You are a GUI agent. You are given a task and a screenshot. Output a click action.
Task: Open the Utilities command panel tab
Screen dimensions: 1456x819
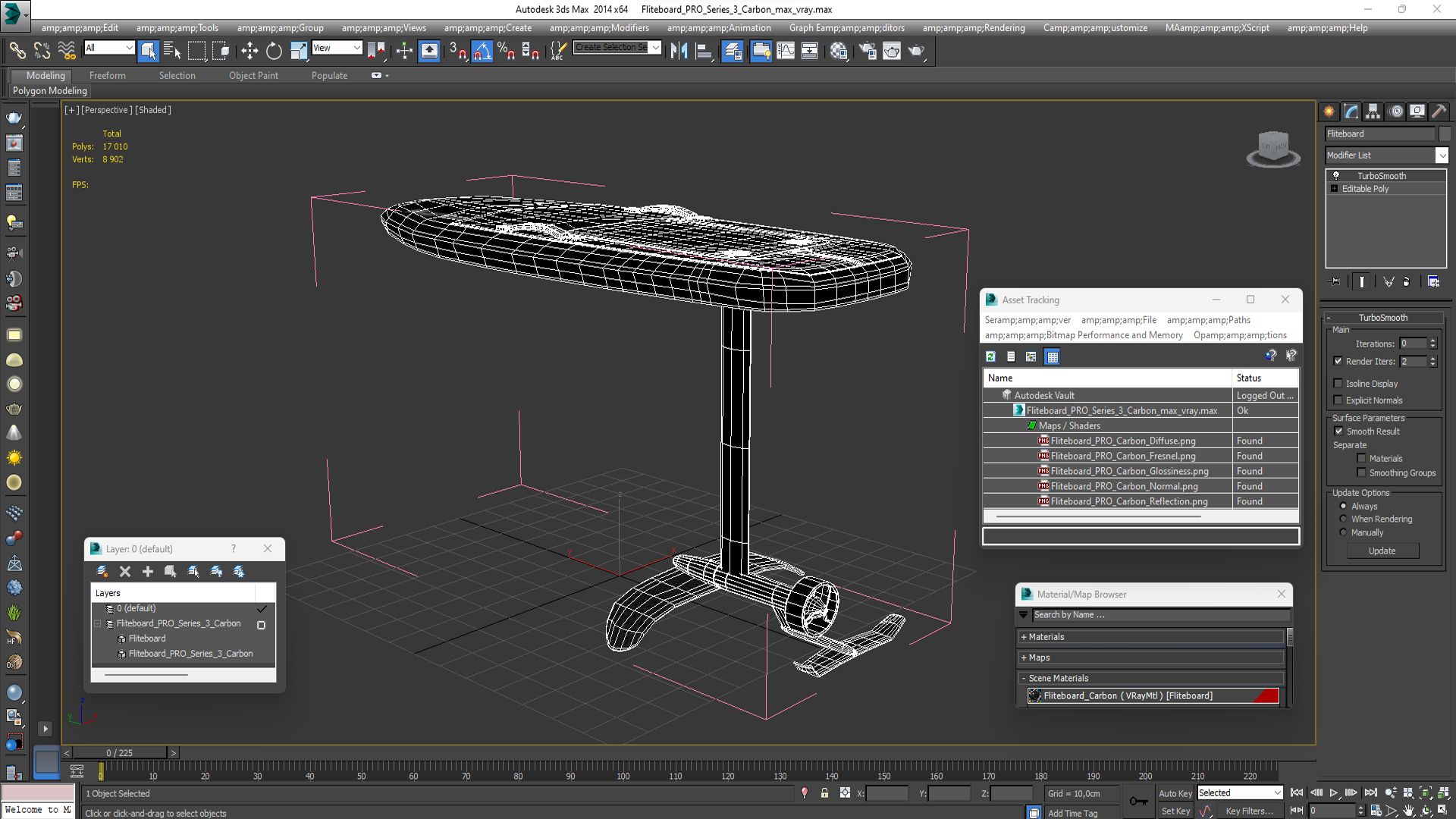(1439, 111)
